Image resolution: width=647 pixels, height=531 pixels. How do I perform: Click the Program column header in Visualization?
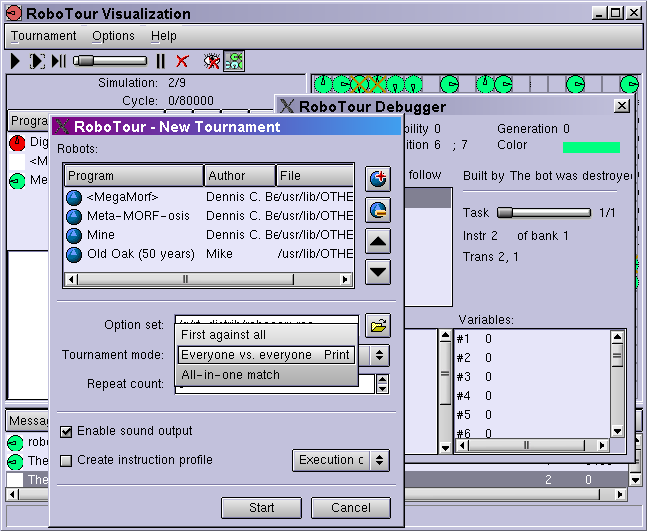click(x=28, y=121)
